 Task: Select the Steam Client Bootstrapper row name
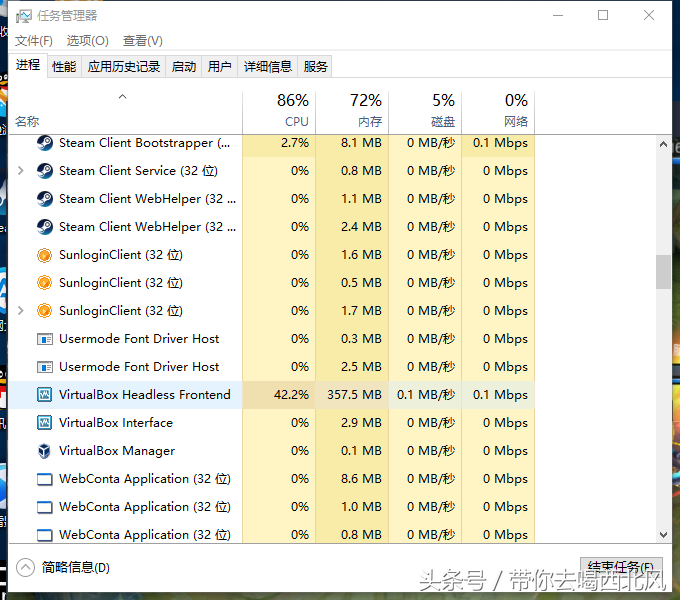(145, 143)
